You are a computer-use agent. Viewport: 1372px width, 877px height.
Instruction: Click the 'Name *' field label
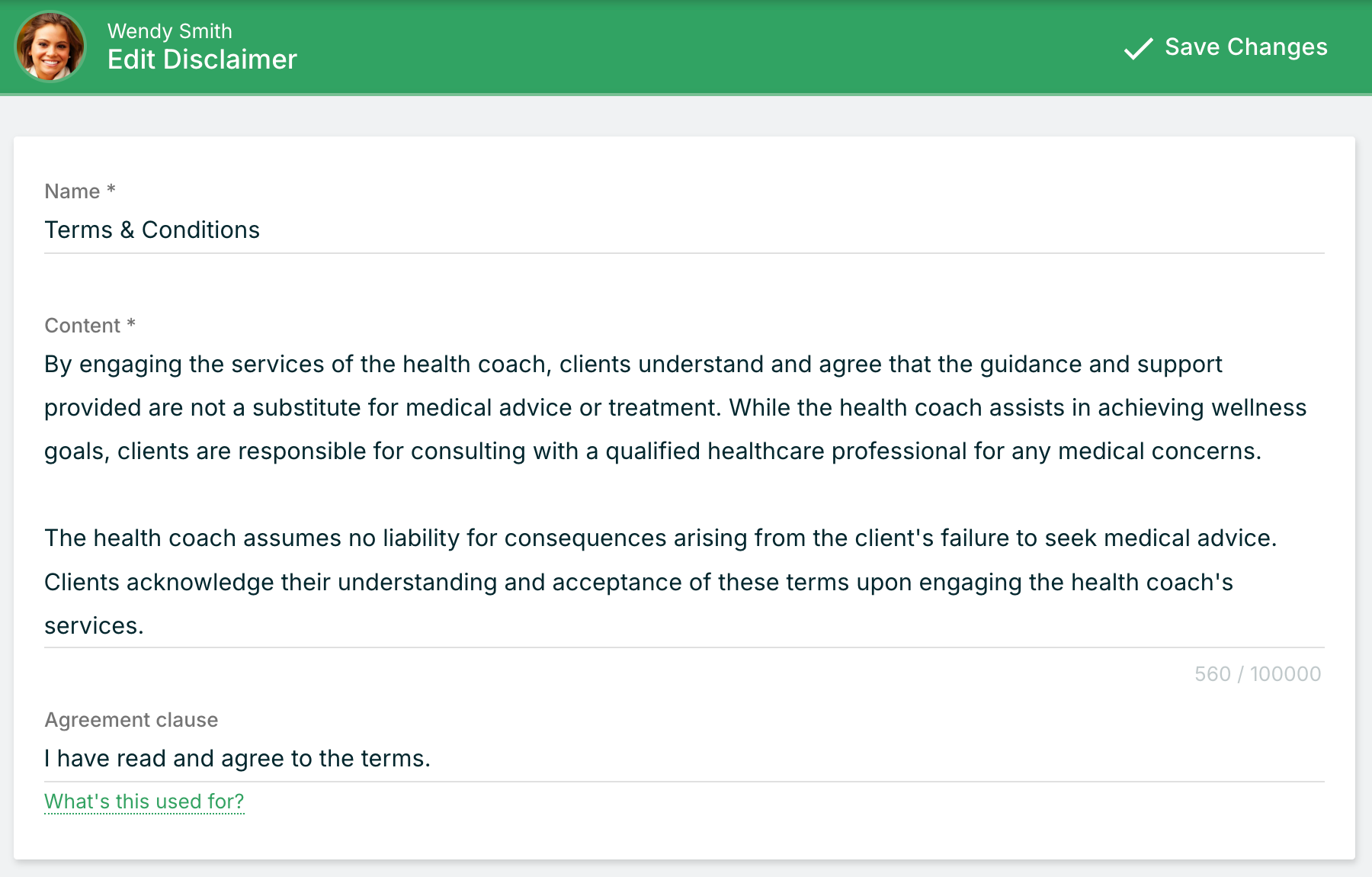[x=80, y=191]
